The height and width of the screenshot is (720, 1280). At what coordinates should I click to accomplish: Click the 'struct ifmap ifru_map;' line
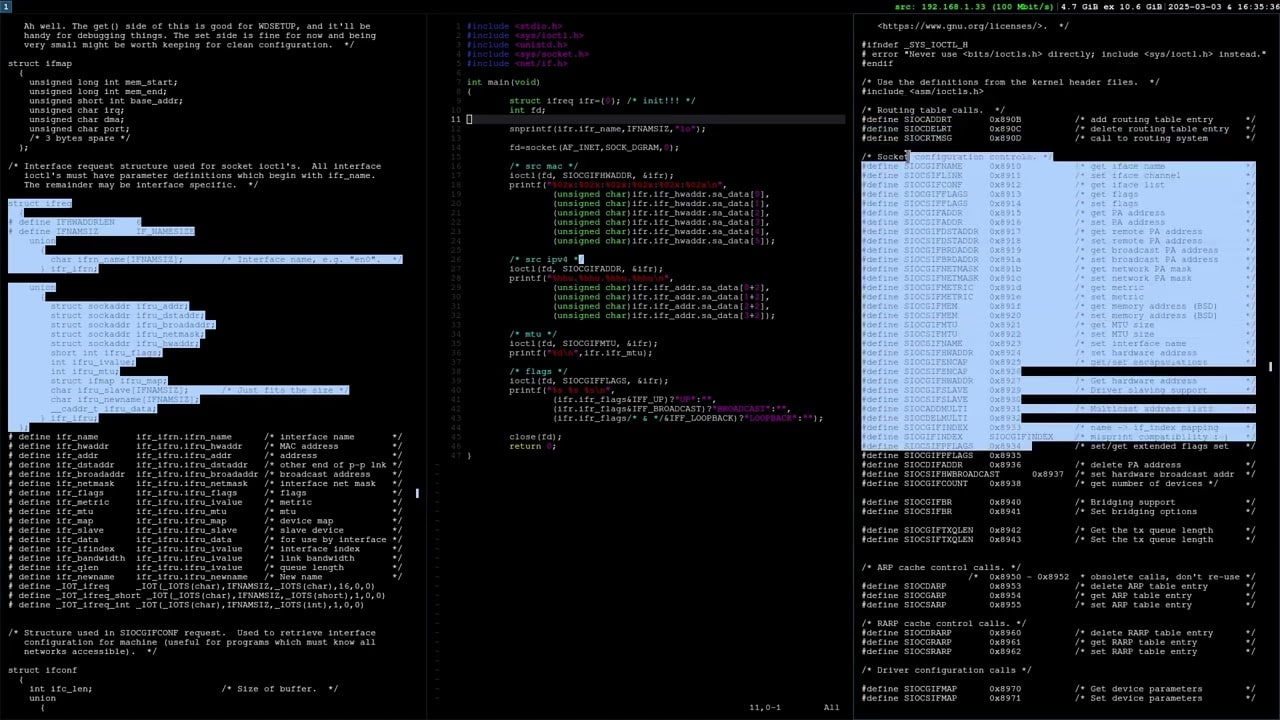(109, 381)
